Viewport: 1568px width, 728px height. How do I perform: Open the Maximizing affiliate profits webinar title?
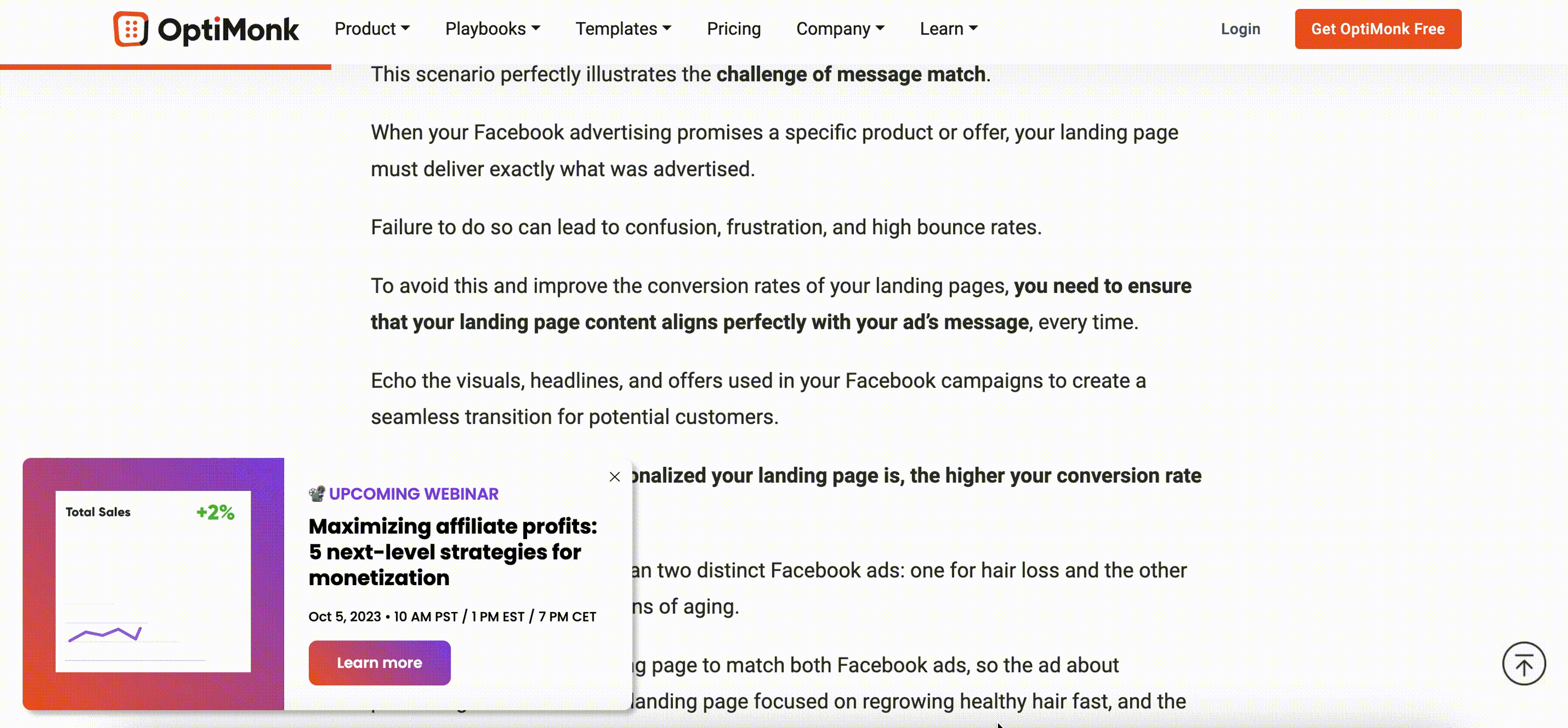point(453,552)
